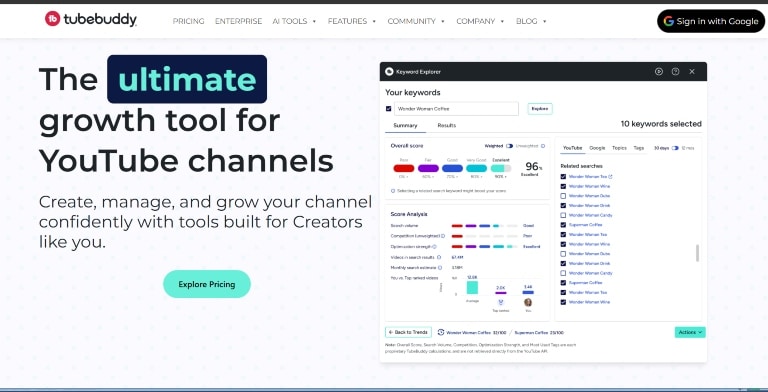Switch to the Results tab
The image size is (768, 392).
[447, 125]
